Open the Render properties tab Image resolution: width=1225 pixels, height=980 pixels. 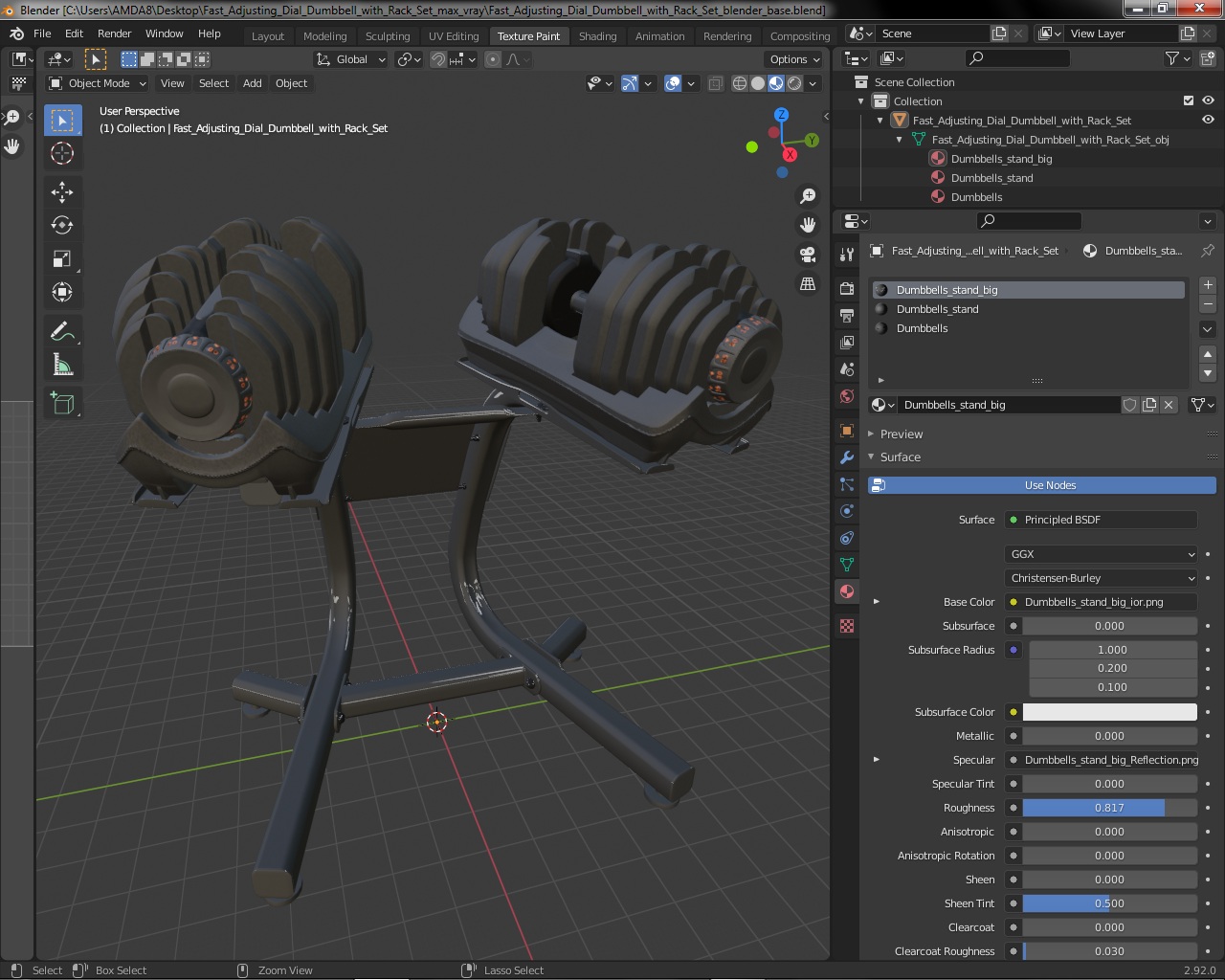(x=847, y=288)
